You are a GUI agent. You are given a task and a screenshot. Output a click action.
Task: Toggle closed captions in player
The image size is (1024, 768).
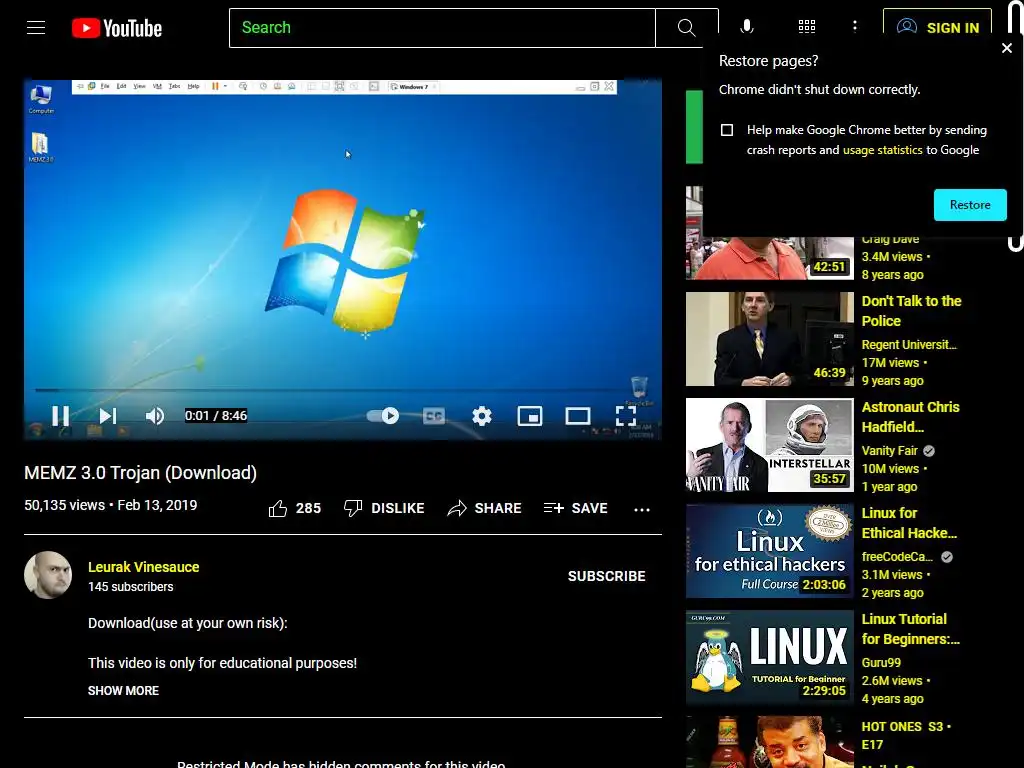434,416
